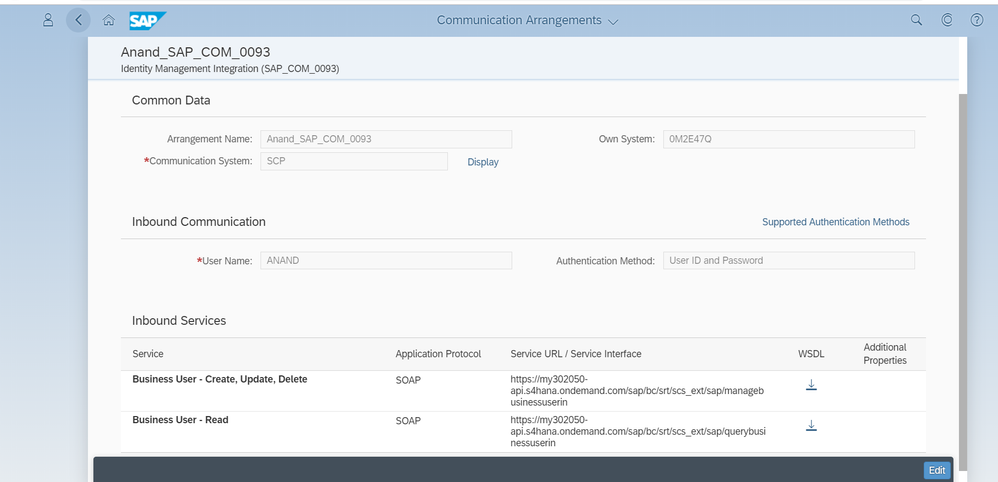Download WSDL for Business User - Read
Viewport: 998px width, 482px height.
click(x=811, y=426)
